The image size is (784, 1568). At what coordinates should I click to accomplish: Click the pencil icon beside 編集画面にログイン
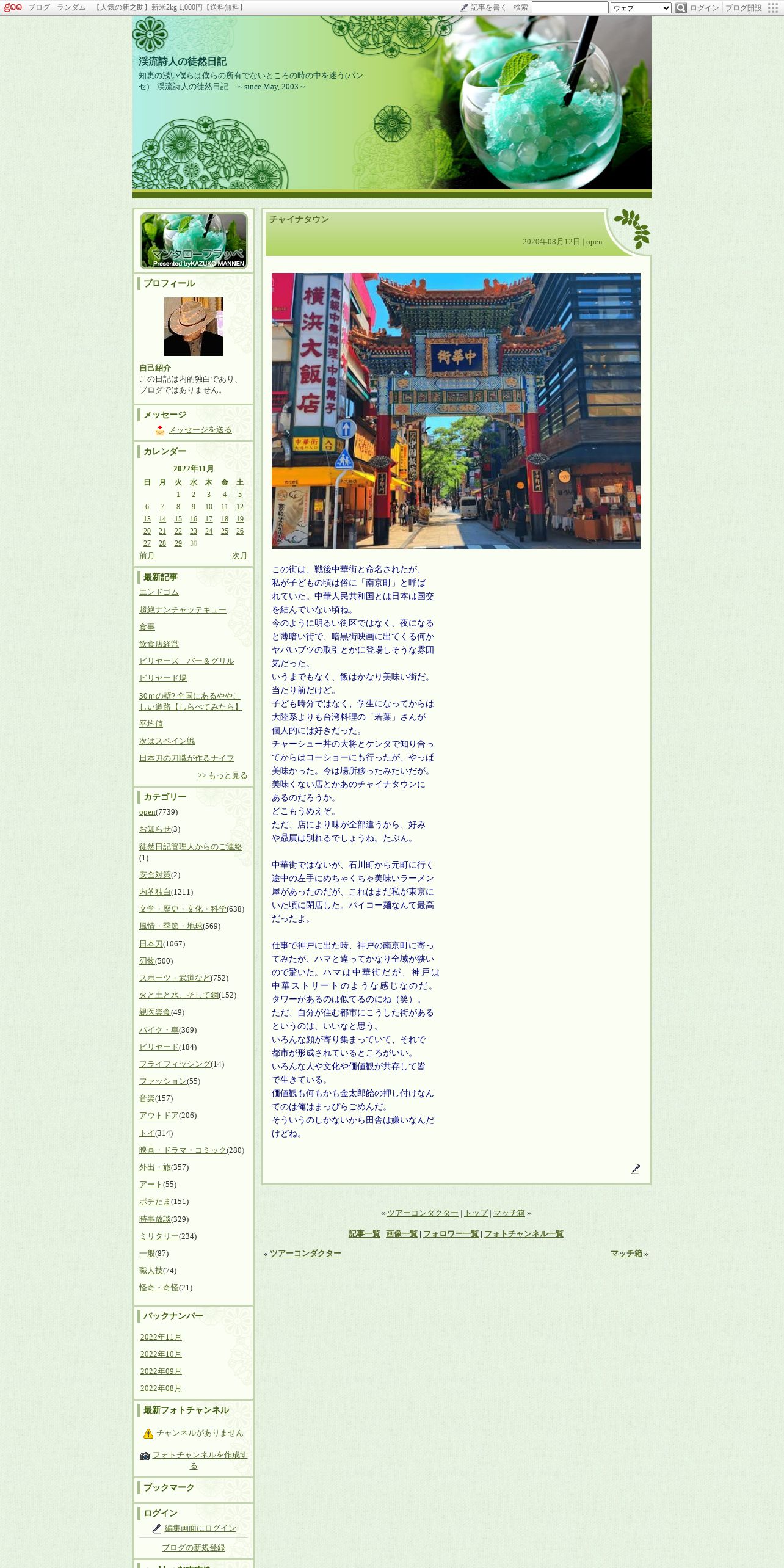click(x=156, y=1528)
